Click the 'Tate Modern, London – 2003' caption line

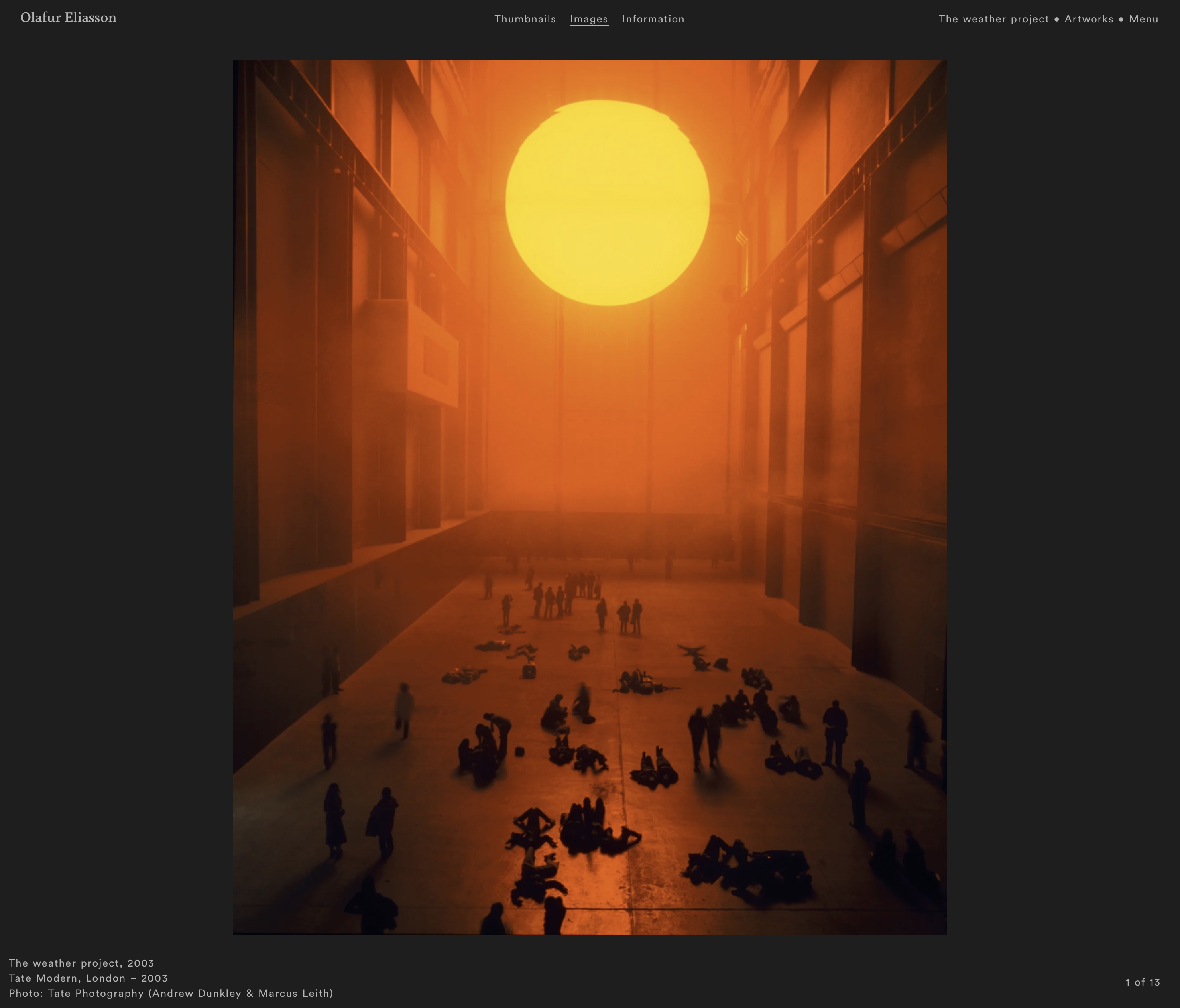[x=88, y=978]
